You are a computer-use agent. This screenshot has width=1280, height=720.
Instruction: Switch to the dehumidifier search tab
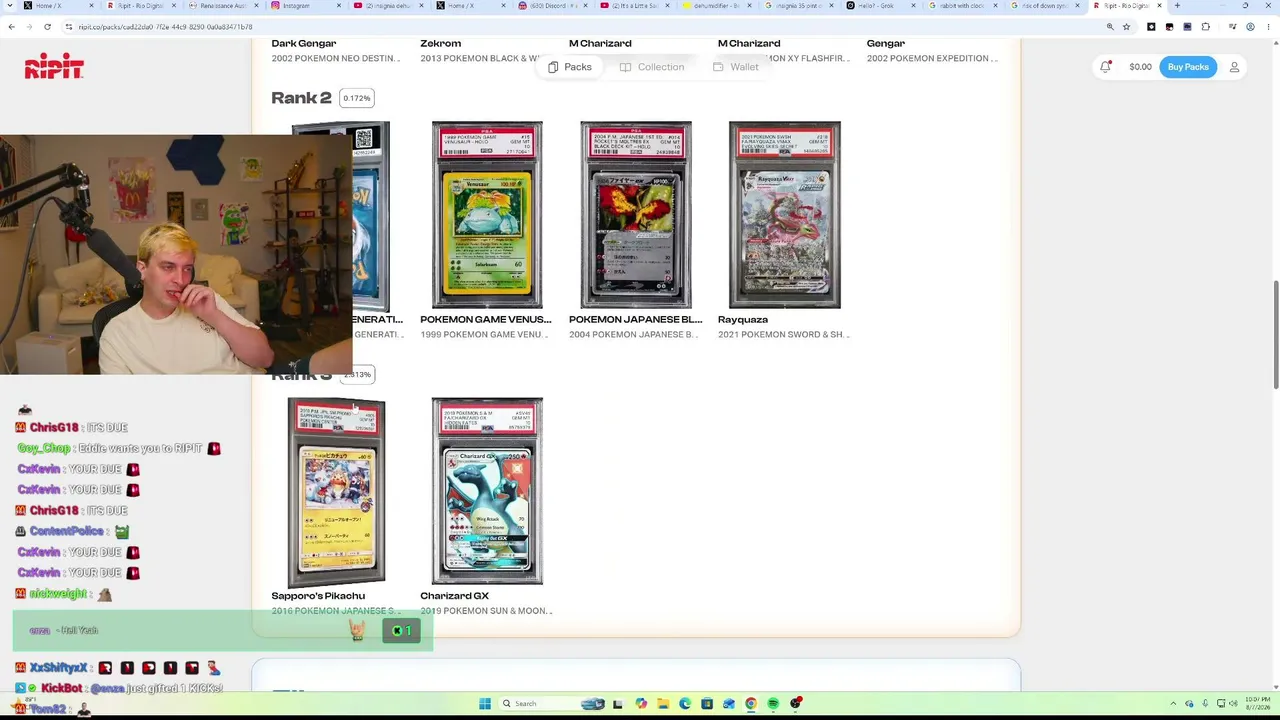[715, 6]
